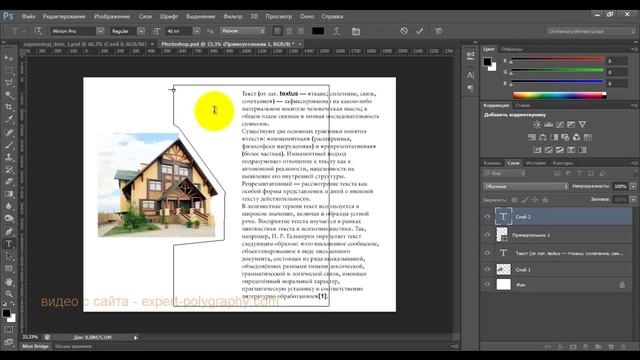This screenshot has width=640, height=360.
Task: Open the Minion Pro font family dropdown
Action: coord(100,31)
